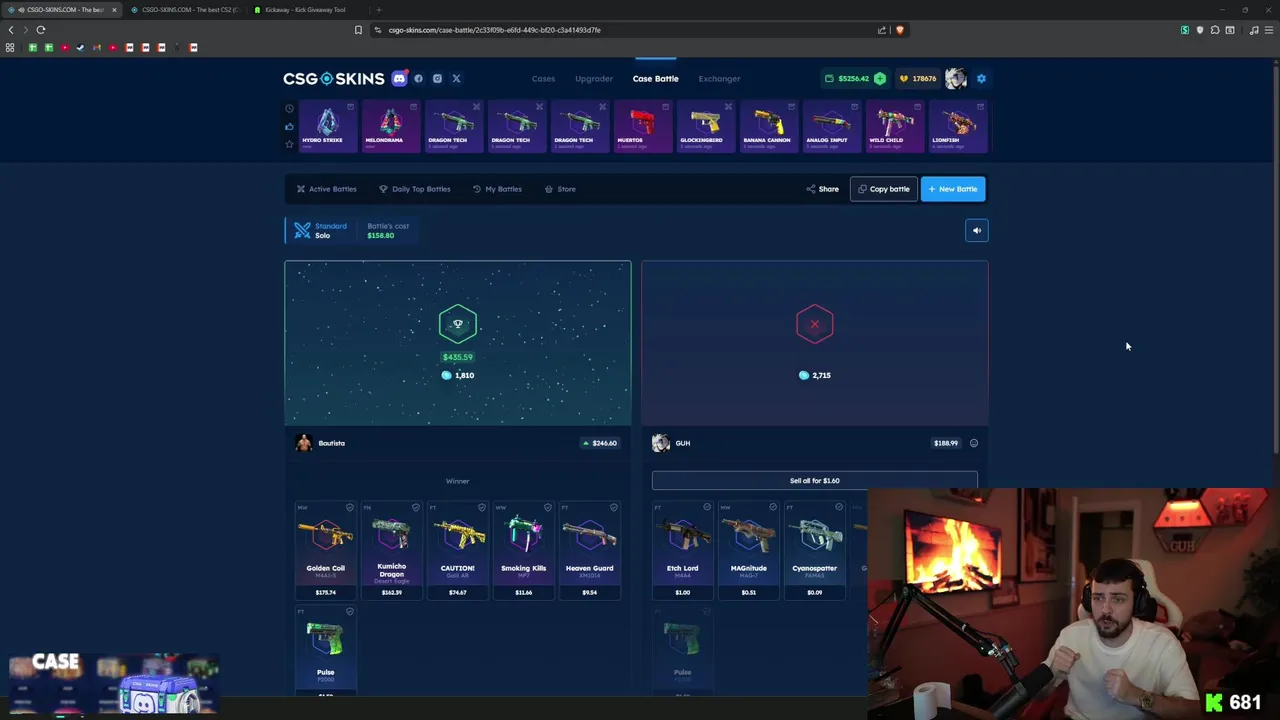Open the Case Battle nav item
This screenshot has height=720, width=1280.
[655, 78]
